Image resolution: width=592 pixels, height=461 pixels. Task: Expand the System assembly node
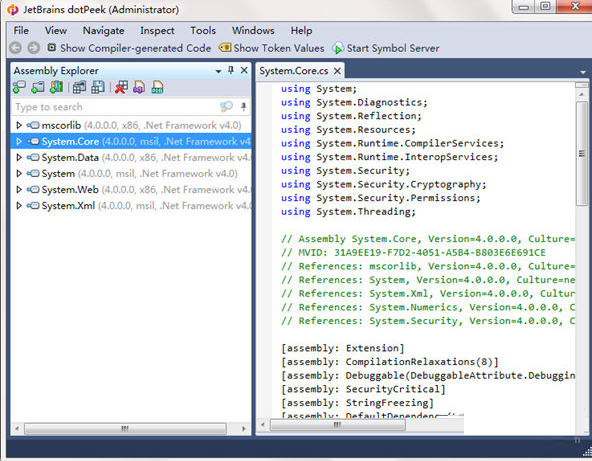tap(18, 173)
